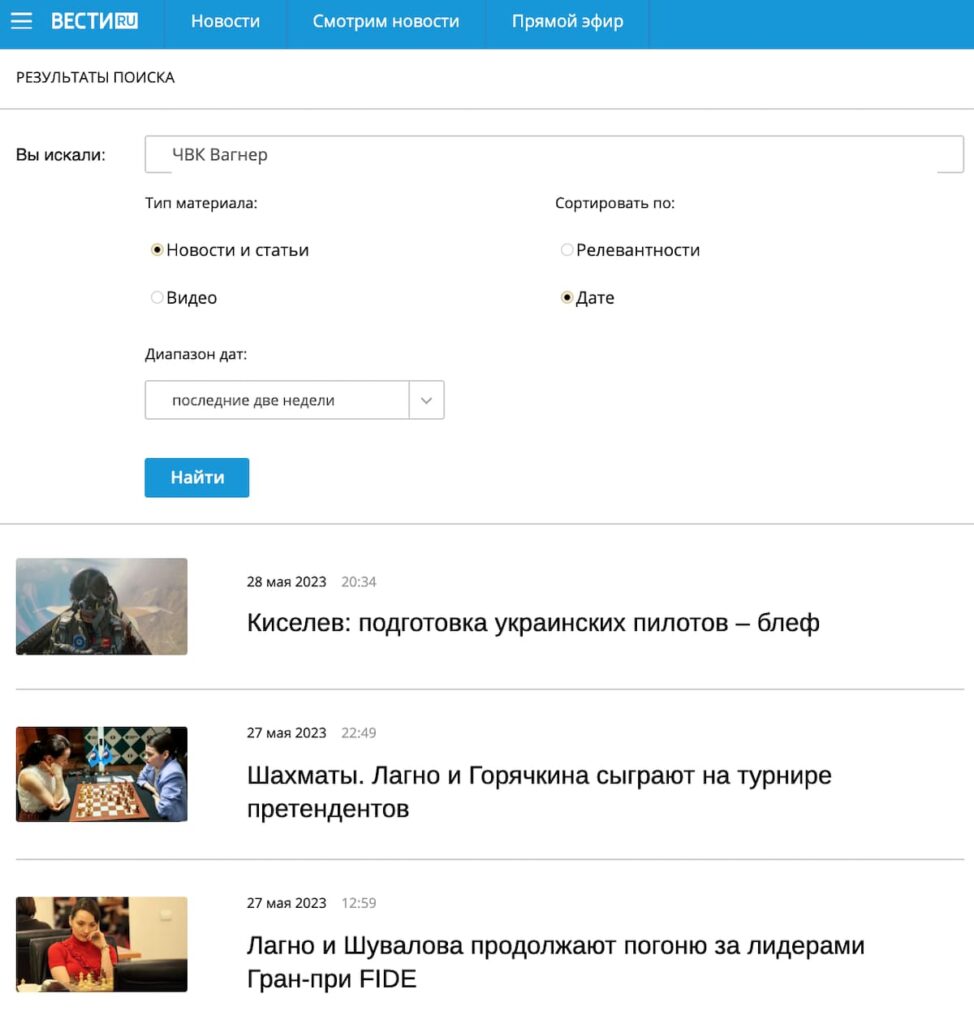Open the Киселев Ukrainian pilots headline
Viewport: 974px width, 1024px height.
pos(533,623)
